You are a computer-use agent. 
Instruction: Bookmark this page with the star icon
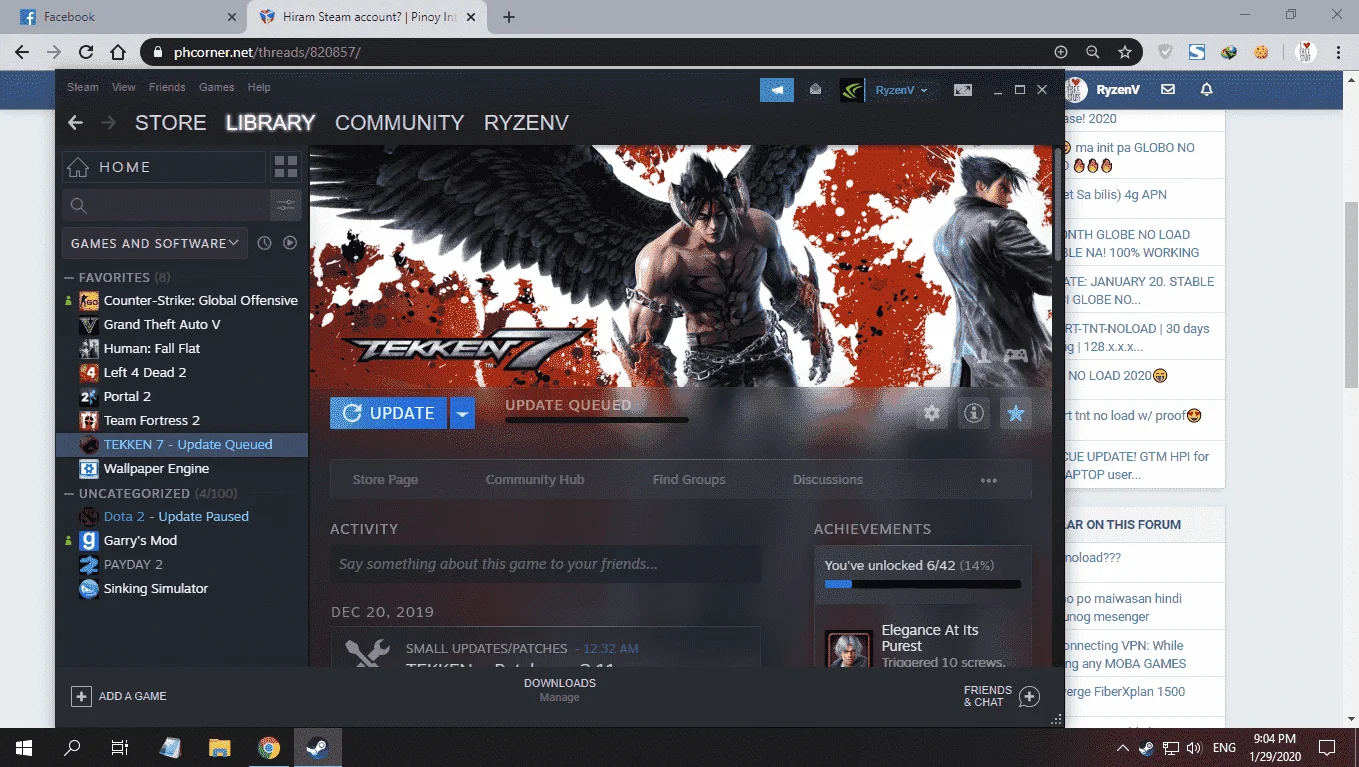tap(1125, 52)
